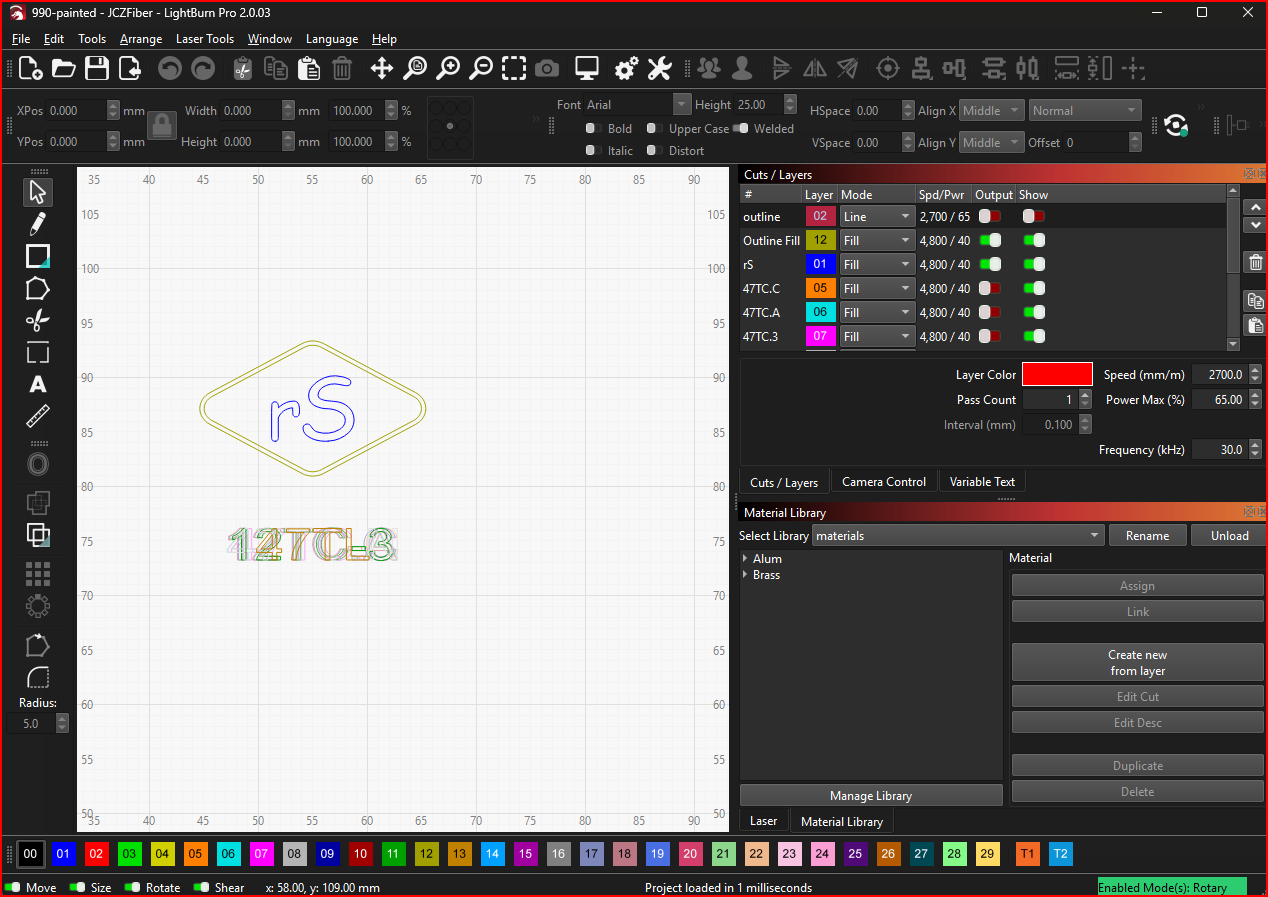The height and width of the screenshot is (897, 1268).
Task: Click the Move laser to position target icon
Action: (887, 68)
